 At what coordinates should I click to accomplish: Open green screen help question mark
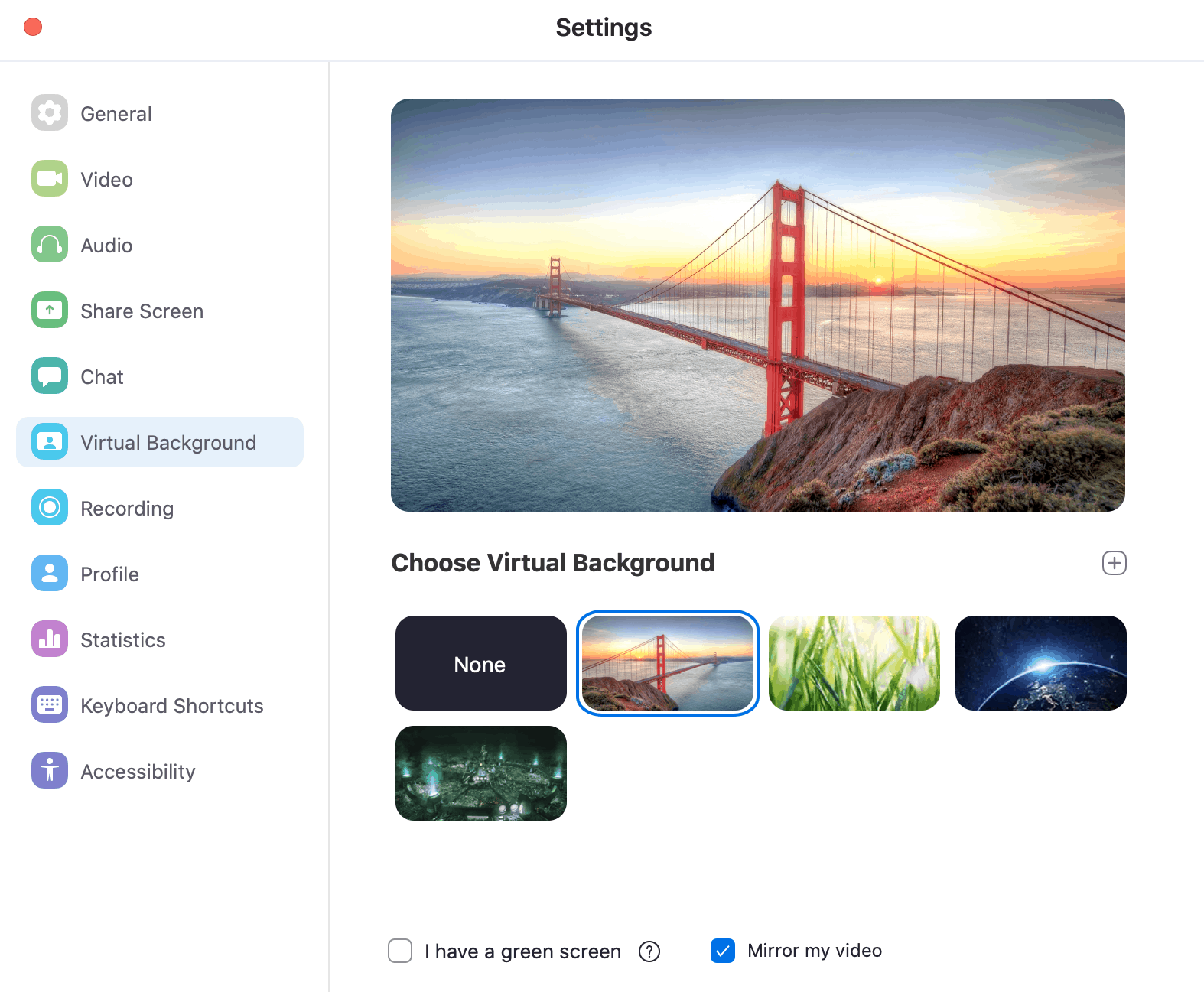(649, 951)
